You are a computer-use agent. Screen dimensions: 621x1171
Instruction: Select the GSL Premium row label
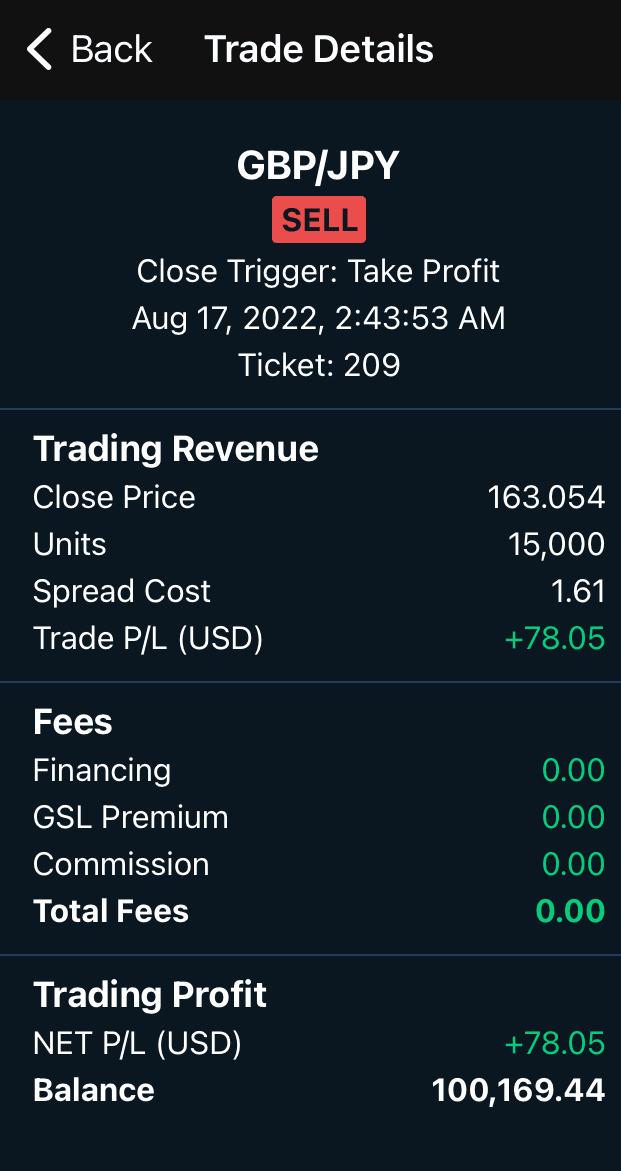point(131,817)
